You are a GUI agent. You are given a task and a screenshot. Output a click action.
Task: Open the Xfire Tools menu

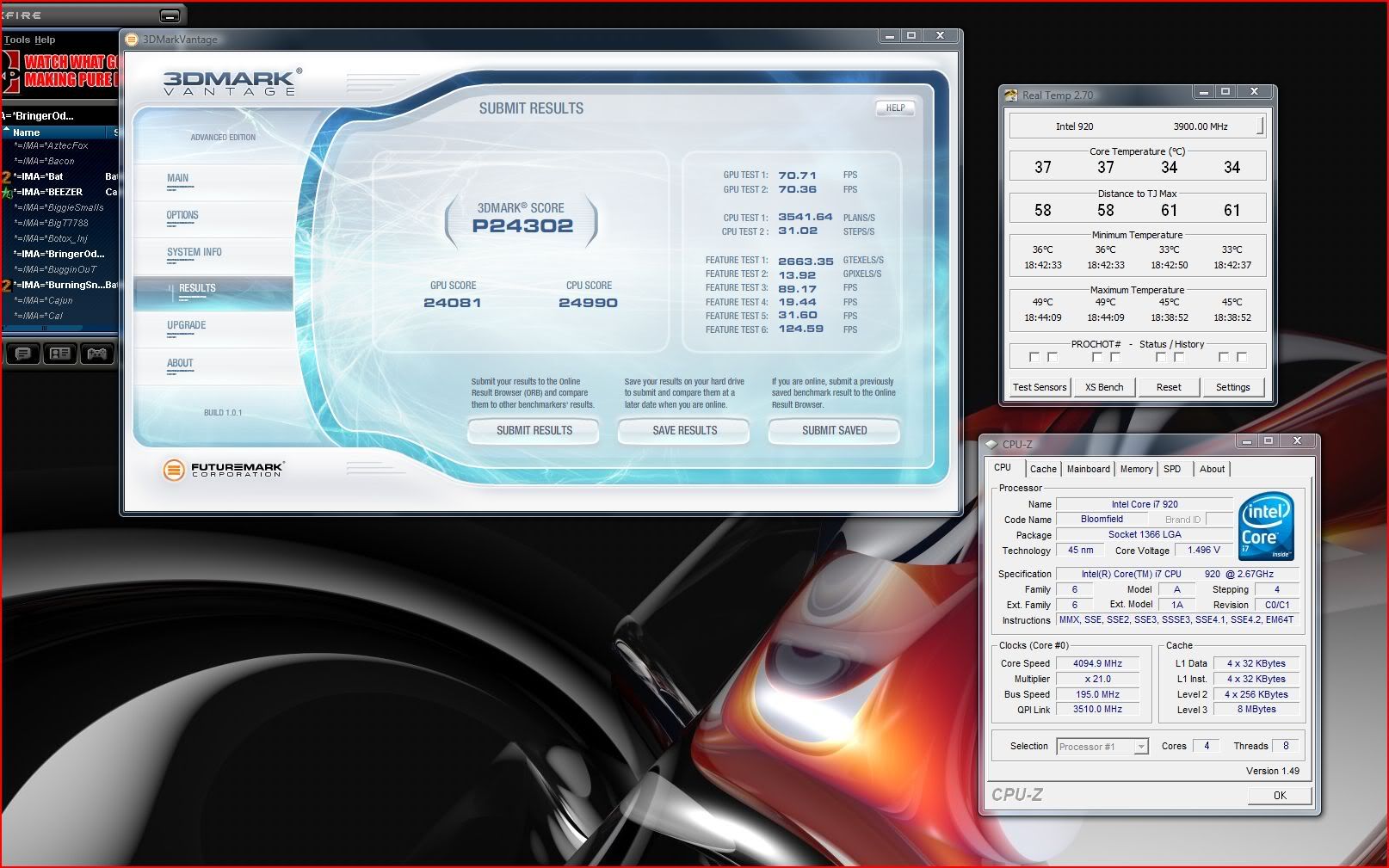pyautogui.click(x=16, y=40)
